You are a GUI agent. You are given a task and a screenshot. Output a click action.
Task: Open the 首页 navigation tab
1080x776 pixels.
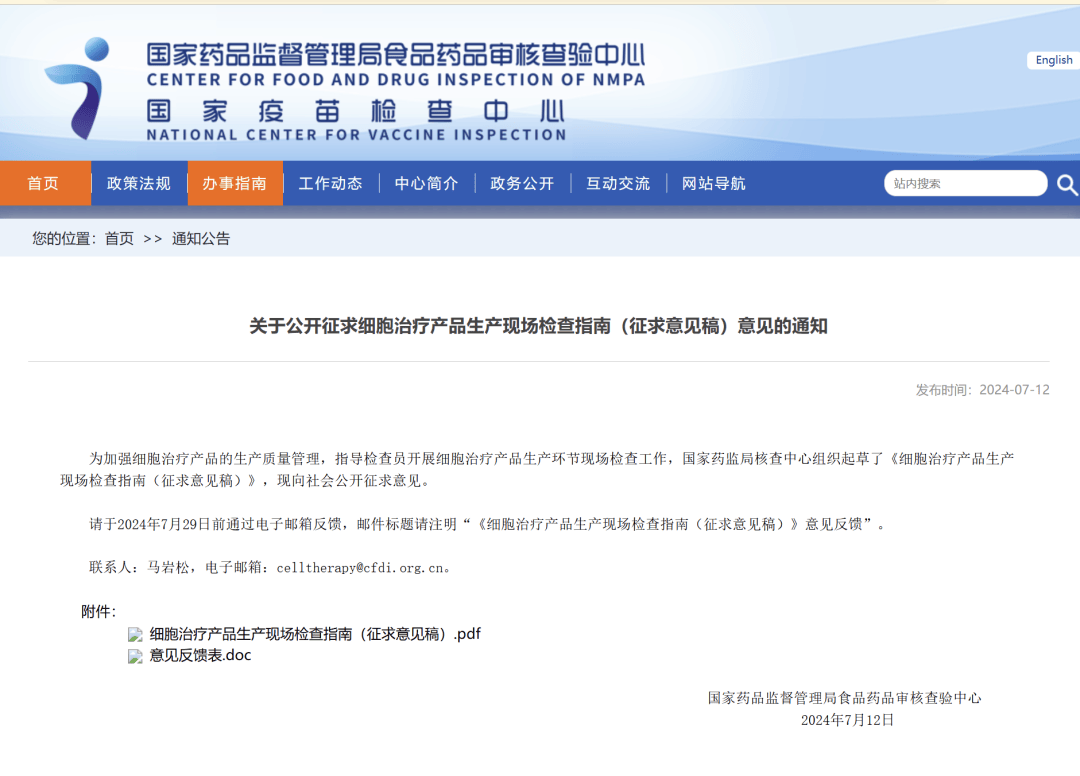43,183
